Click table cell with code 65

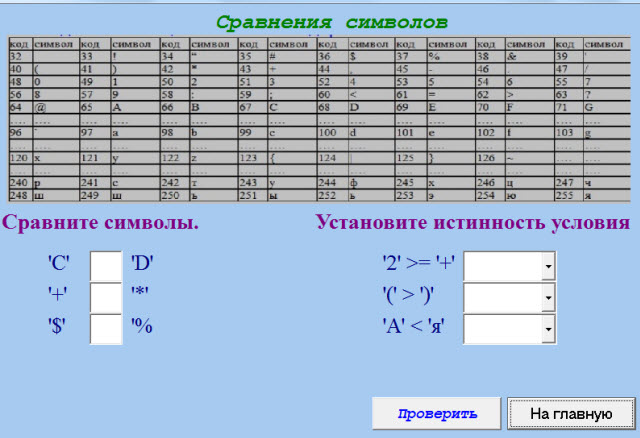(x=95, y=107)
